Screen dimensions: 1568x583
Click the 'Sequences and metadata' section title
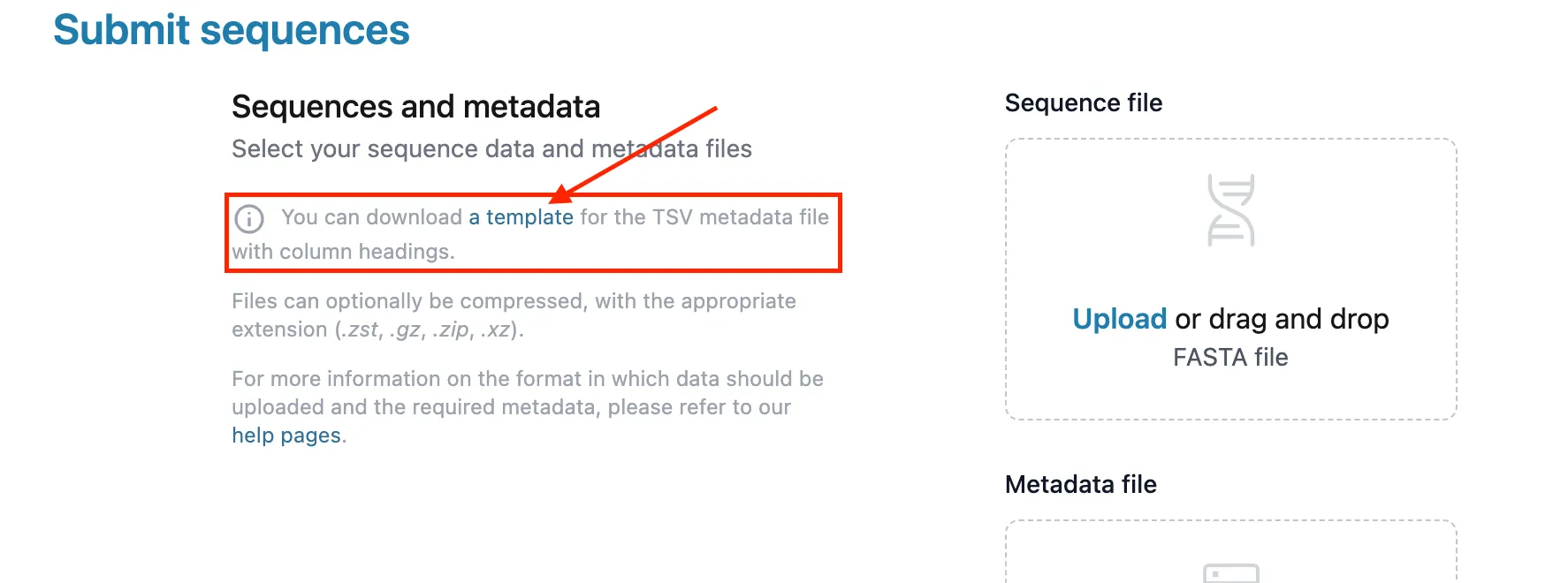tap(415, 106)
